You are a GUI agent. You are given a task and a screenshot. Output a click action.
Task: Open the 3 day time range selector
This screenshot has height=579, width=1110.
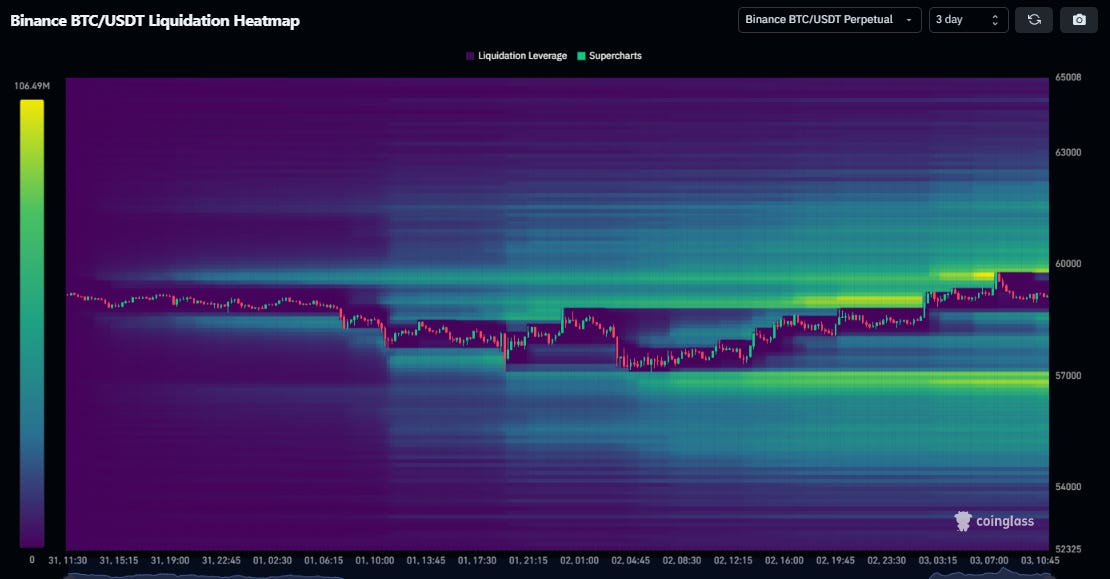pyautogui.click(x=968, y=20)
